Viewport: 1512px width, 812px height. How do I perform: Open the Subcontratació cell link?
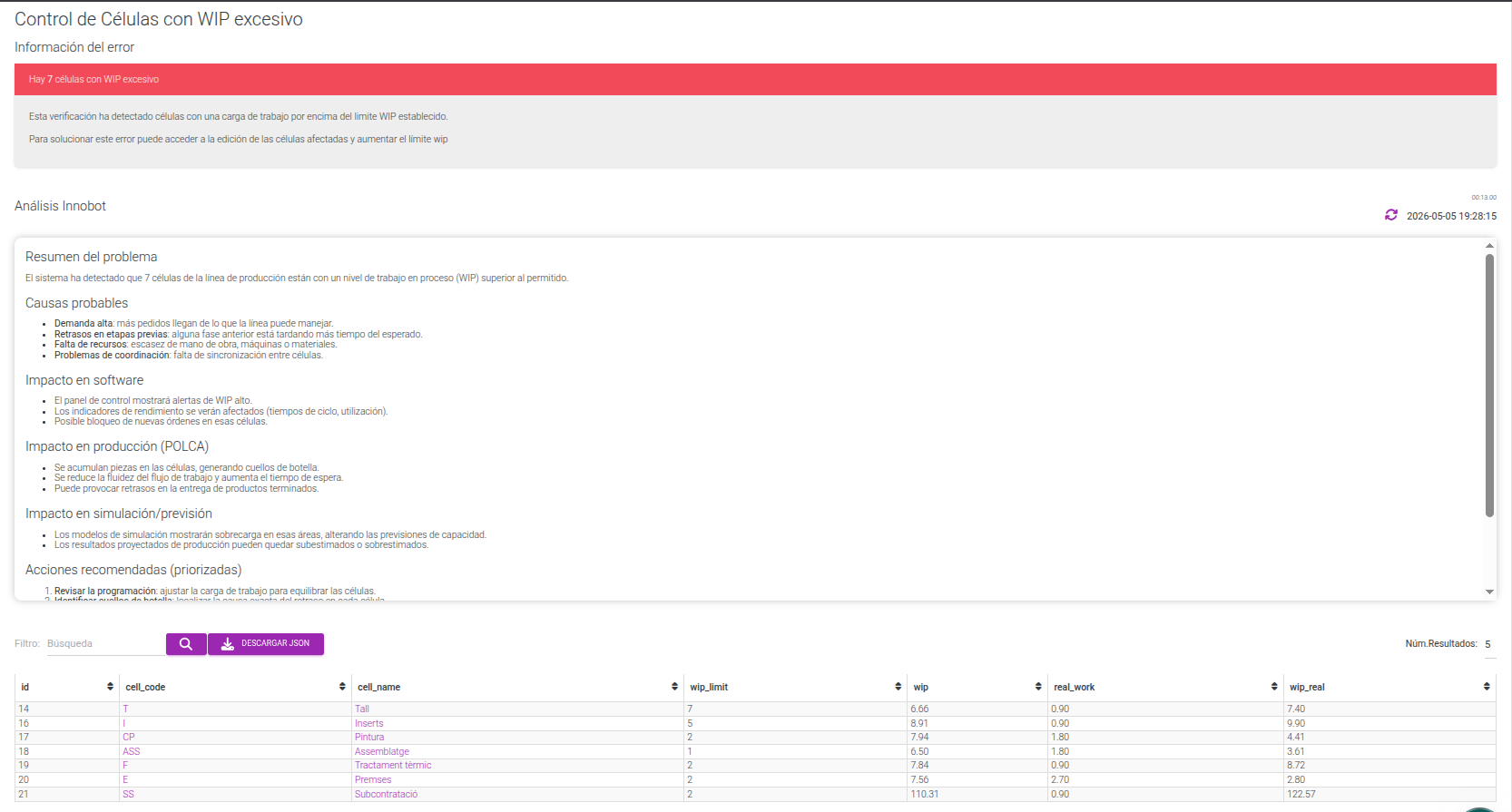coord(387,794)
